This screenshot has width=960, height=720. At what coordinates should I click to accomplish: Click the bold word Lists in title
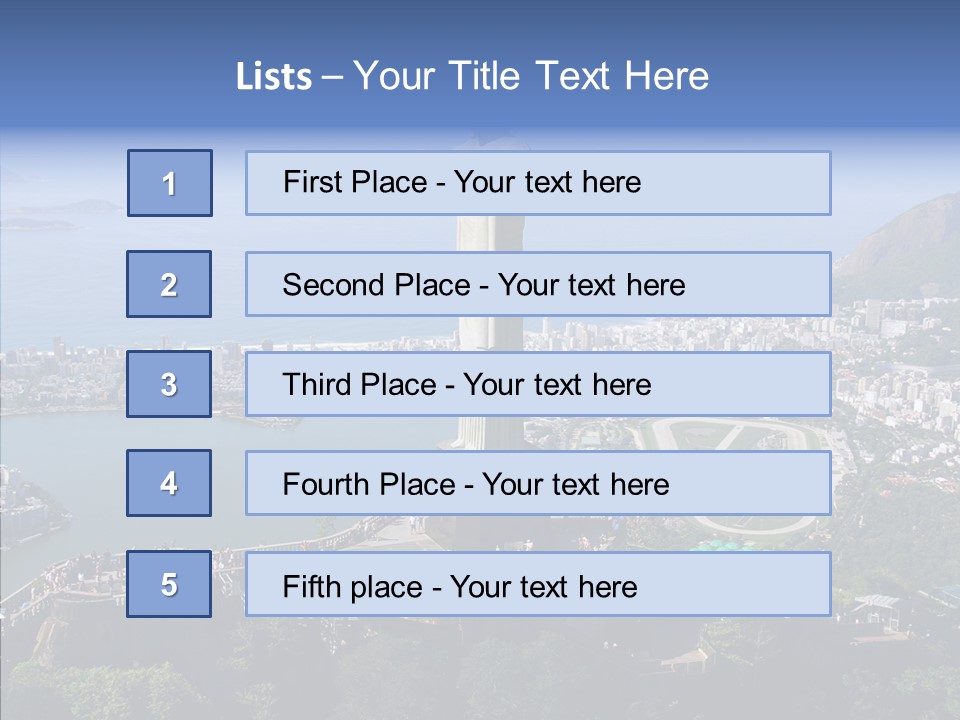point(274,77)
